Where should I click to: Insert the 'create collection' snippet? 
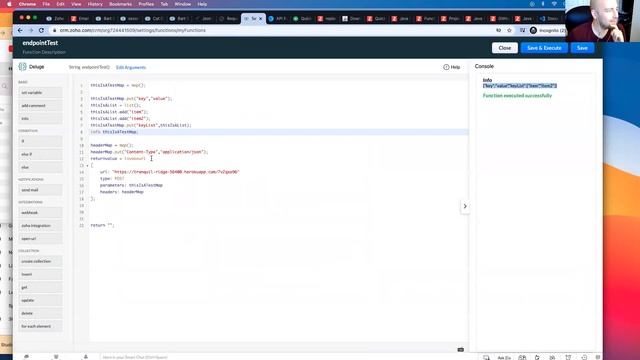tap(40, 261)
